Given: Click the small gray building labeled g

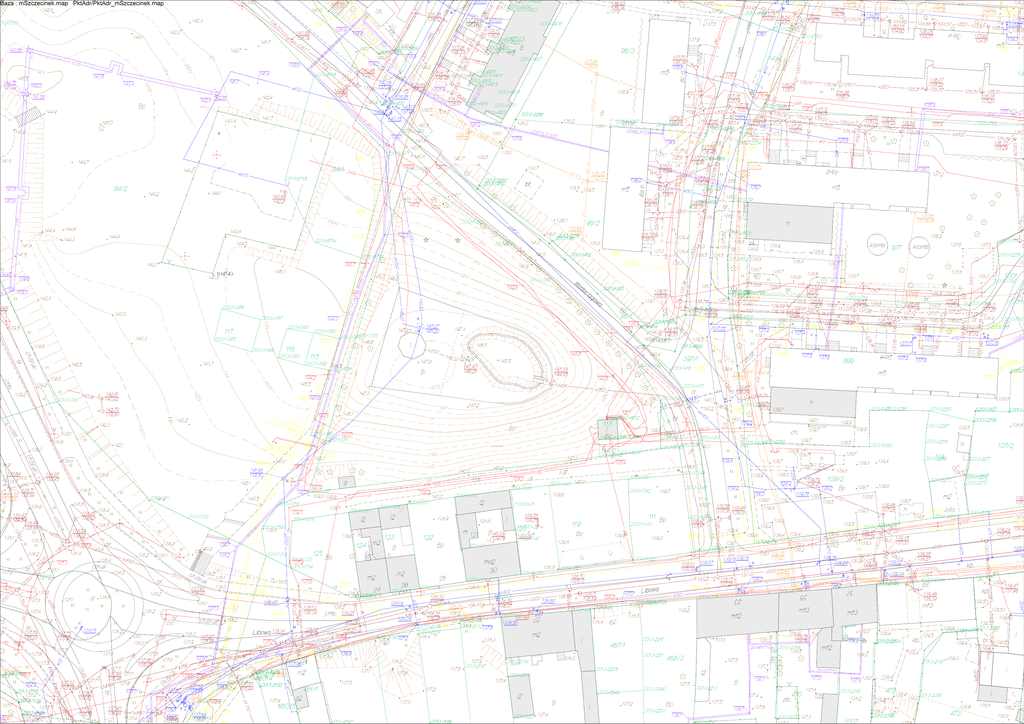Looking at the screenshot, I should pyautogui.click(x=343, y=482).
